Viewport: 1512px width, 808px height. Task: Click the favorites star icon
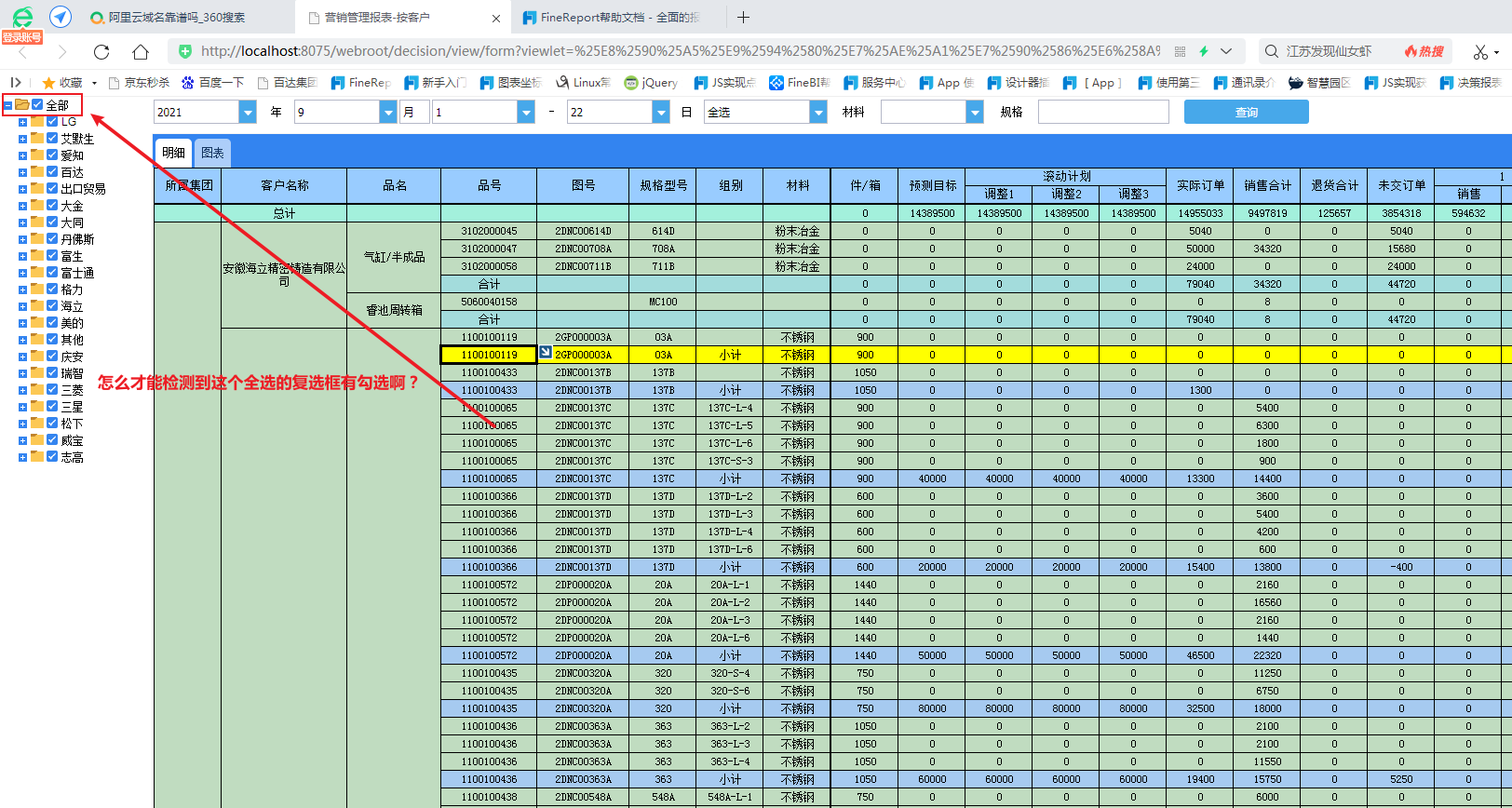tap(48, 83)
